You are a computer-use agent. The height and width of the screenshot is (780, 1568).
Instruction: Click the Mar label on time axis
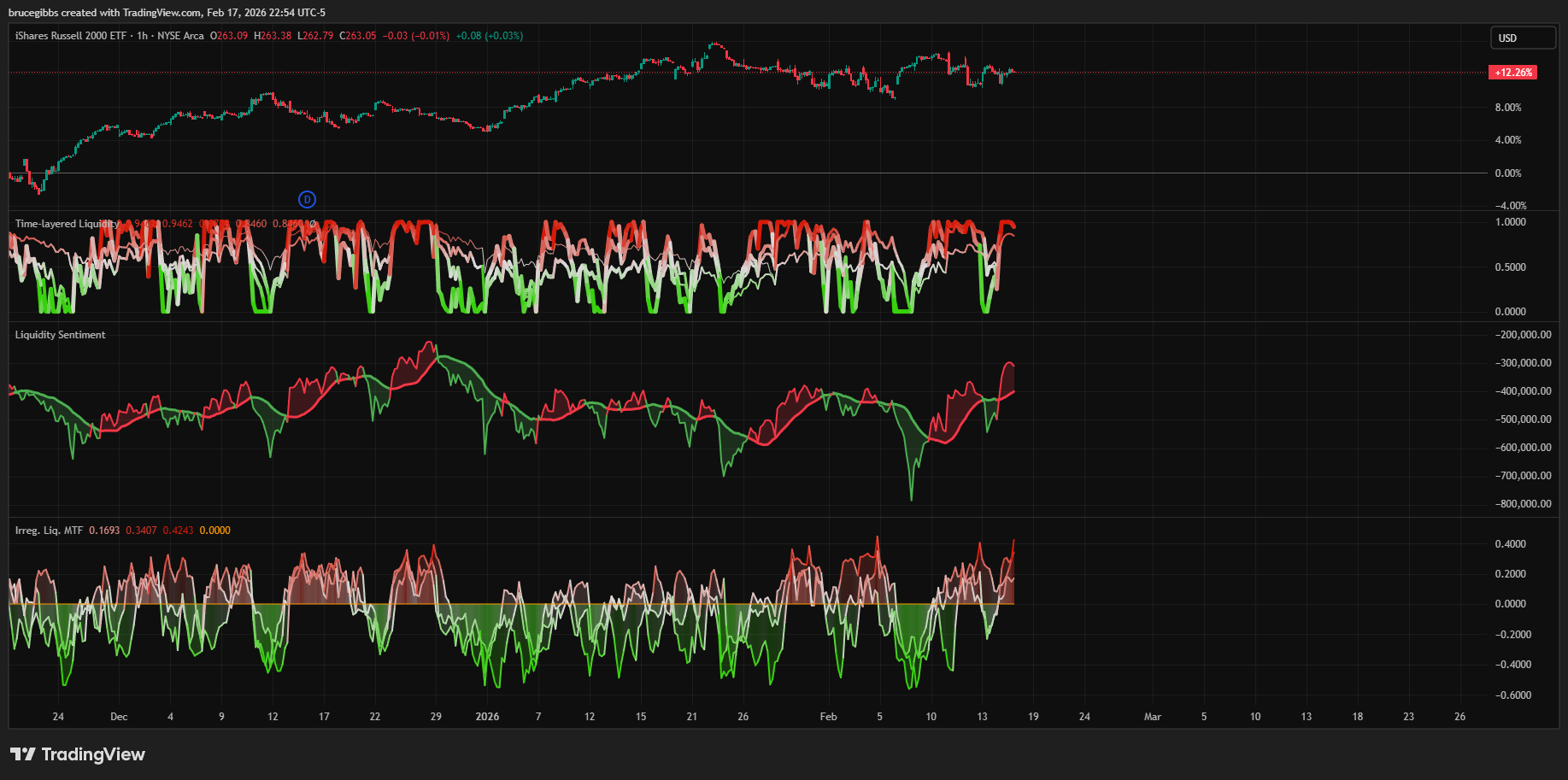(1152, 717)
